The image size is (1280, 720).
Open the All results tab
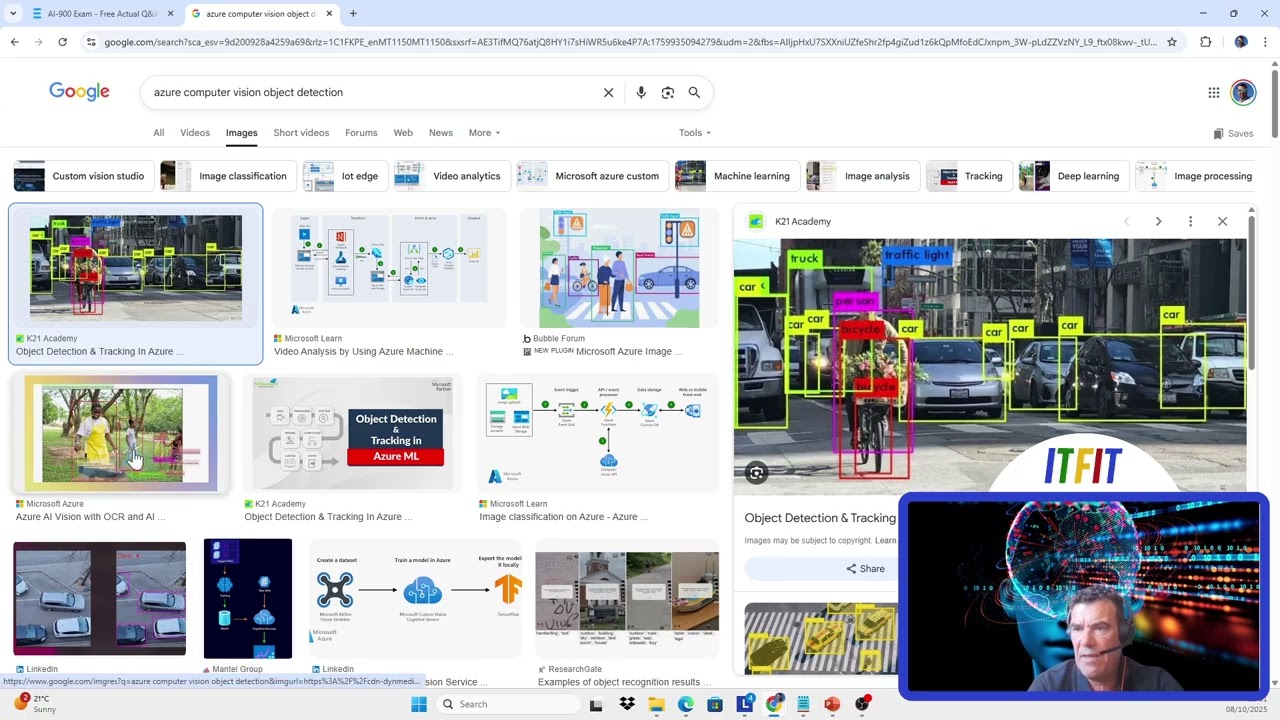tap(158, 133)
